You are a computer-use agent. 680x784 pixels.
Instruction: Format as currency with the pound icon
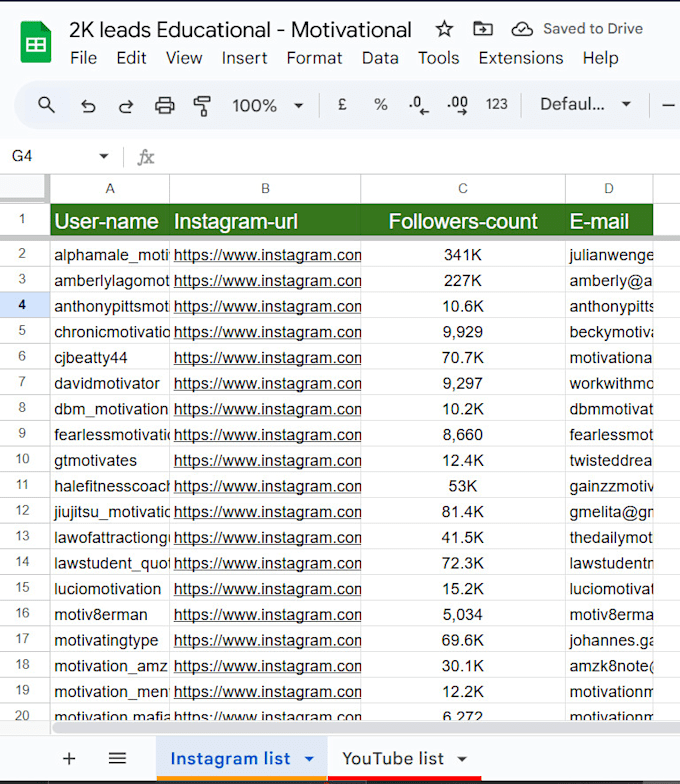point(342,104)
